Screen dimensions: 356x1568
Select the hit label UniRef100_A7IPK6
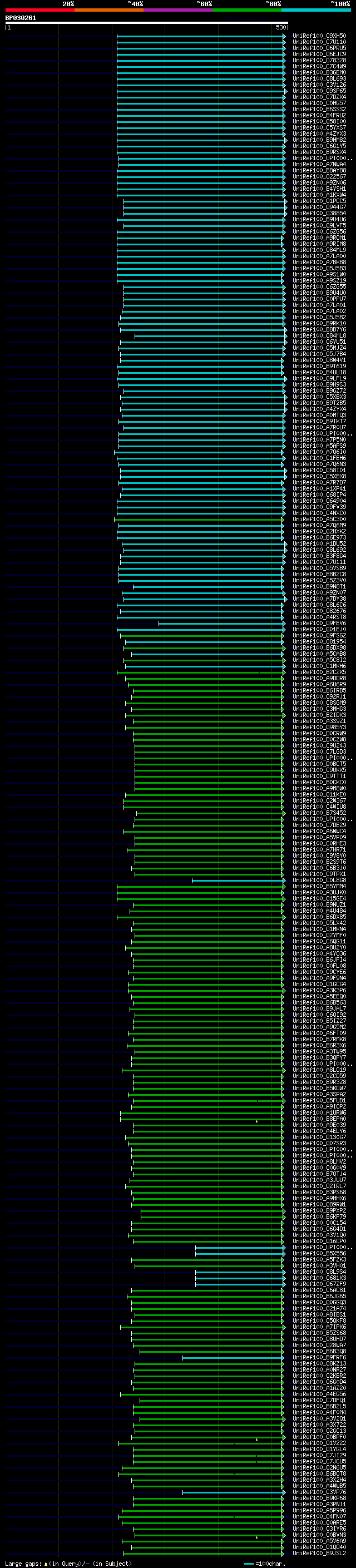319,1327
